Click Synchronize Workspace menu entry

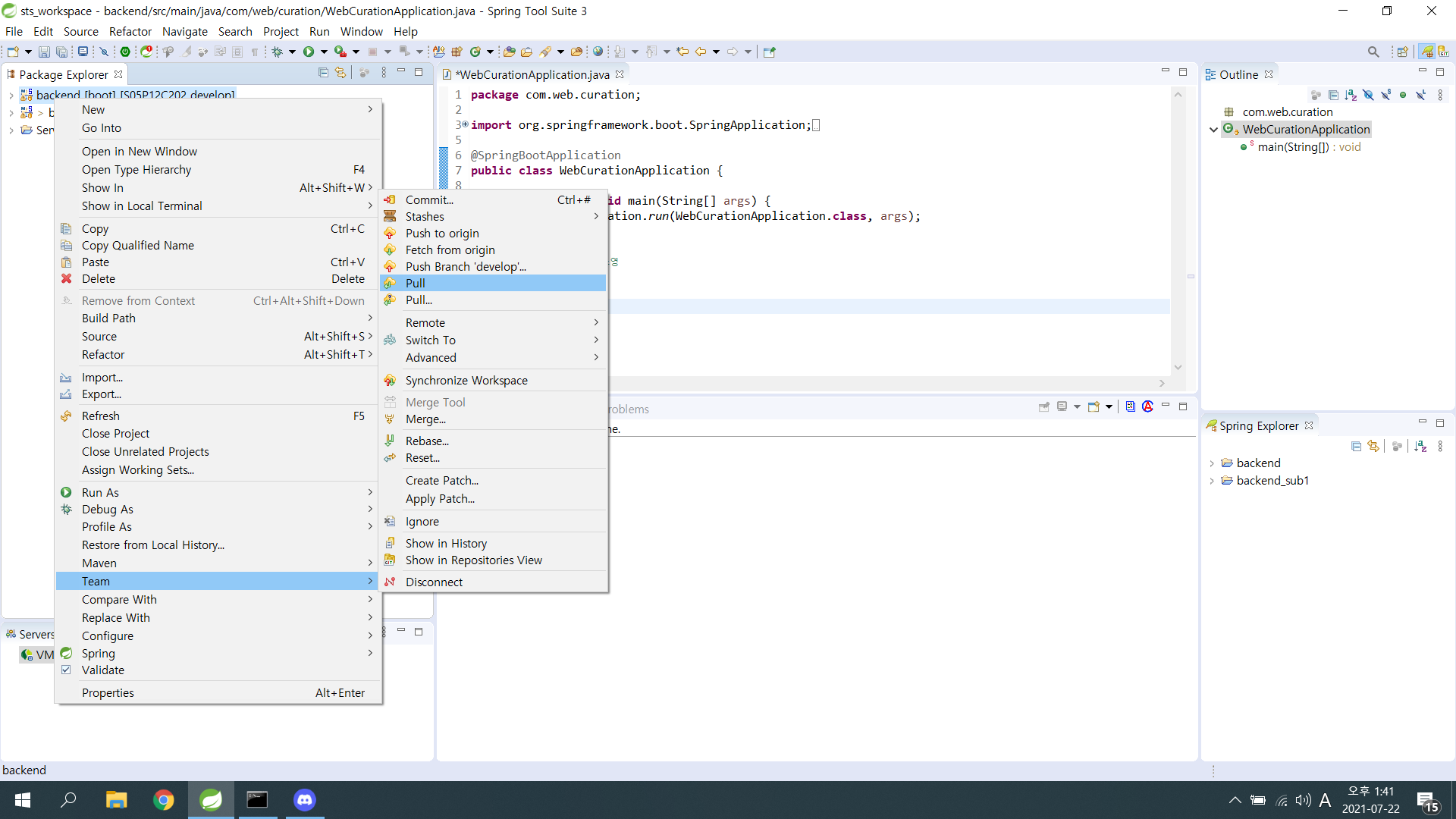[x=466, y=381]
